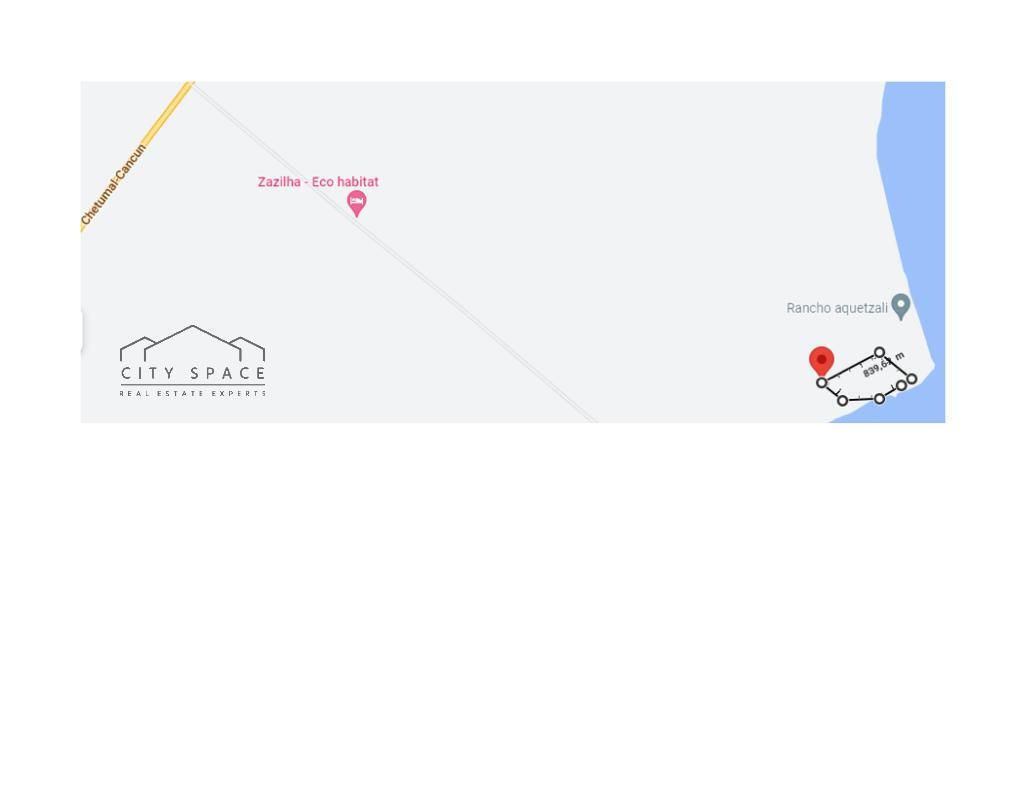Screen dimensions: 1024x791
Task: Select the rightmost polygon vertex near shoreline
Action: (x=912, y=379)
